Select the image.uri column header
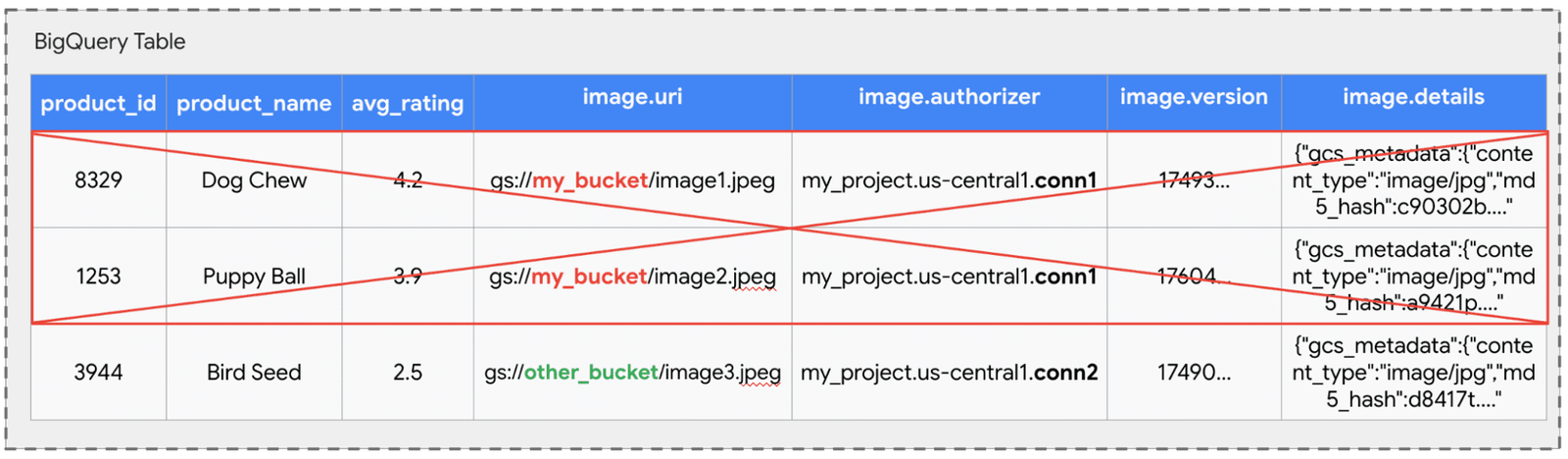The image size is (1568, 459). tap(632, 97)
